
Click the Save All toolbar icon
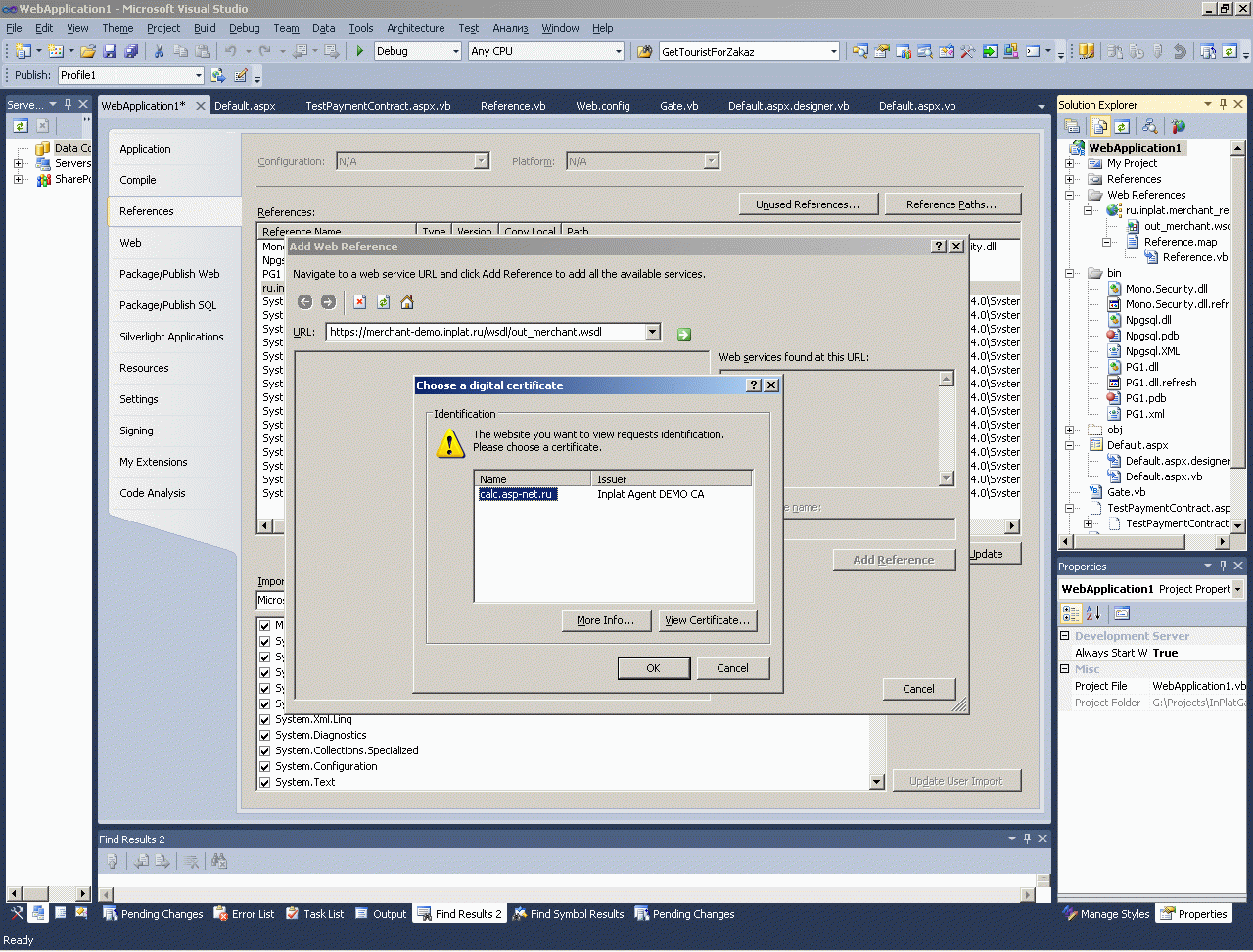click(x=130, y=51)
